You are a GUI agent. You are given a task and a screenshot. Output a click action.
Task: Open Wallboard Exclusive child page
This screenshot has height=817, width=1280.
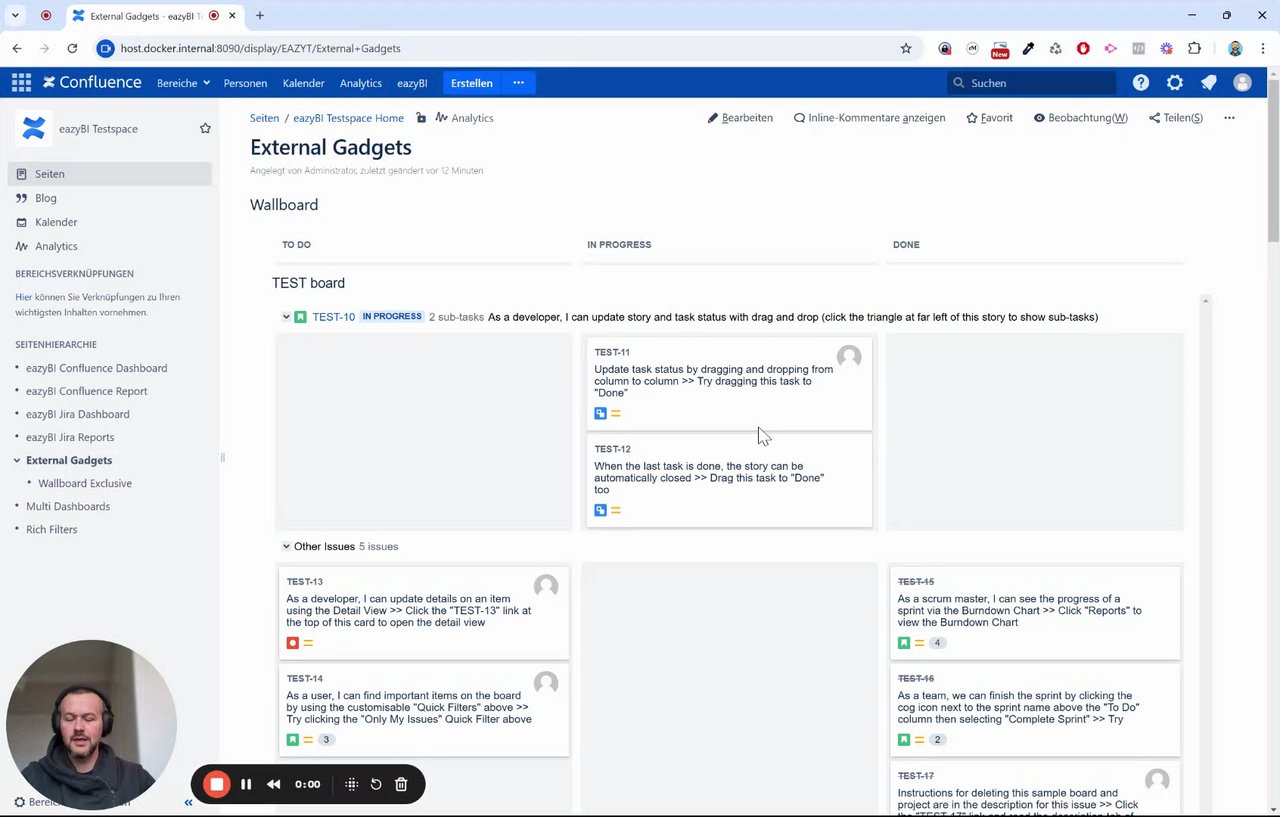(x=85, y=483)
